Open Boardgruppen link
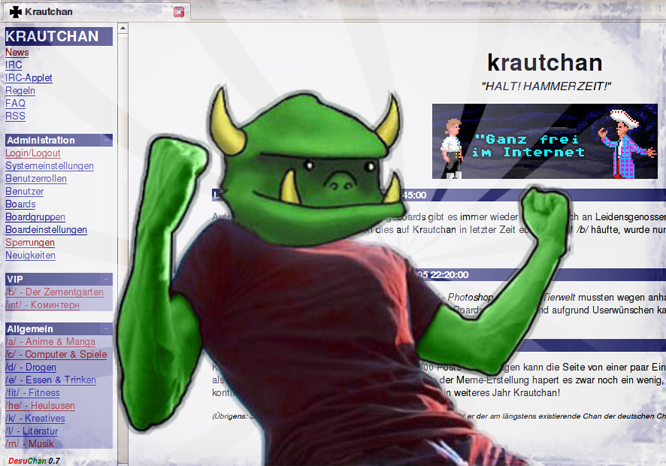This screenshot has width=666, height=466. tap(35, 217)
